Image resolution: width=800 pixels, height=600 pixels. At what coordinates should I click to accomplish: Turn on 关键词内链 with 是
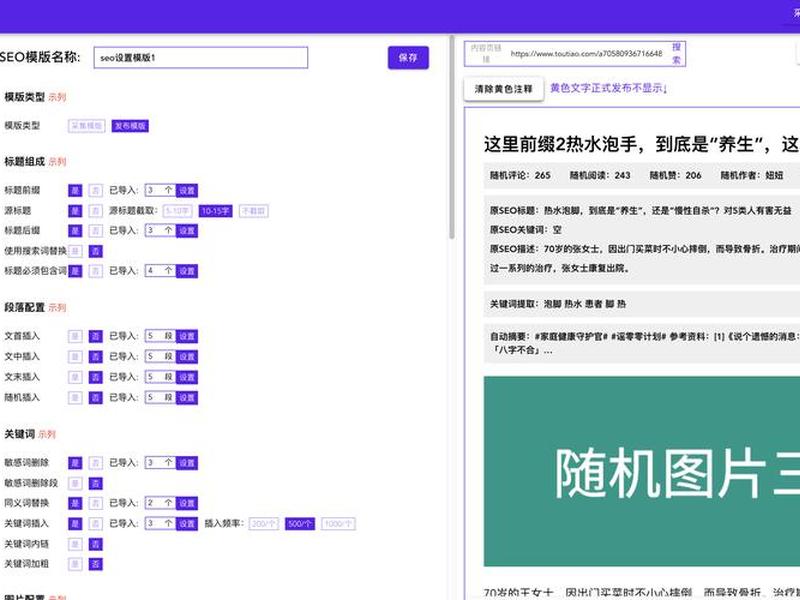click(x=75, y=544)
